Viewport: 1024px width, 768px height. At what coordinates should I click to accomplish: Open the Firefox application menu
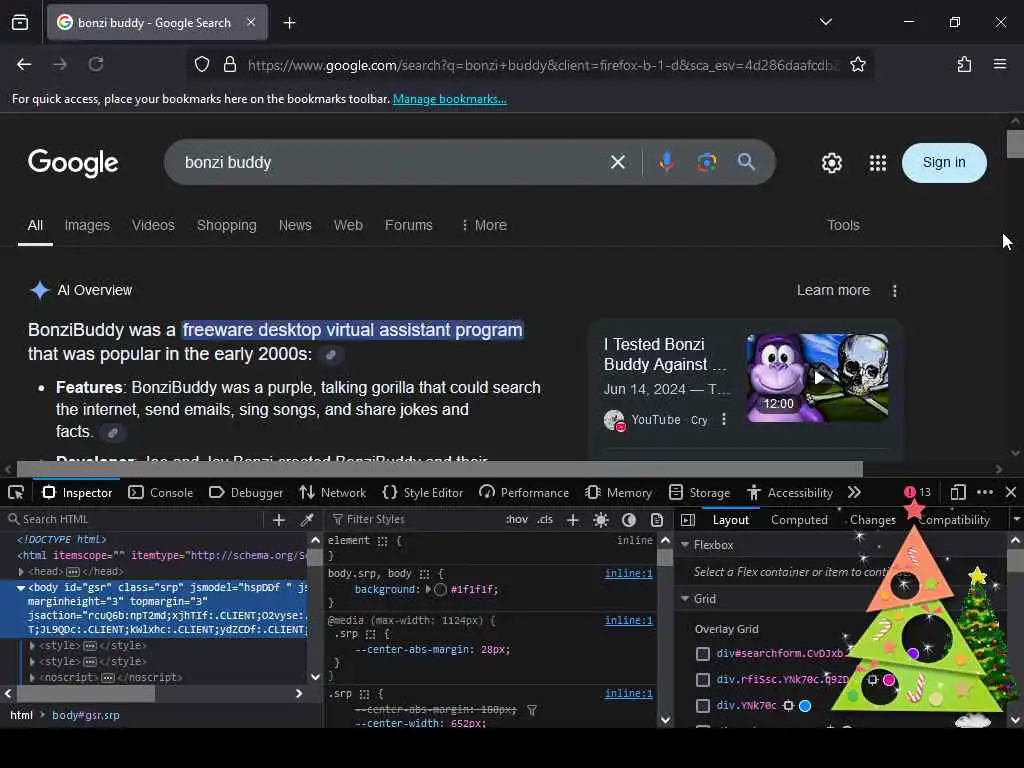tap(1000, 65)
